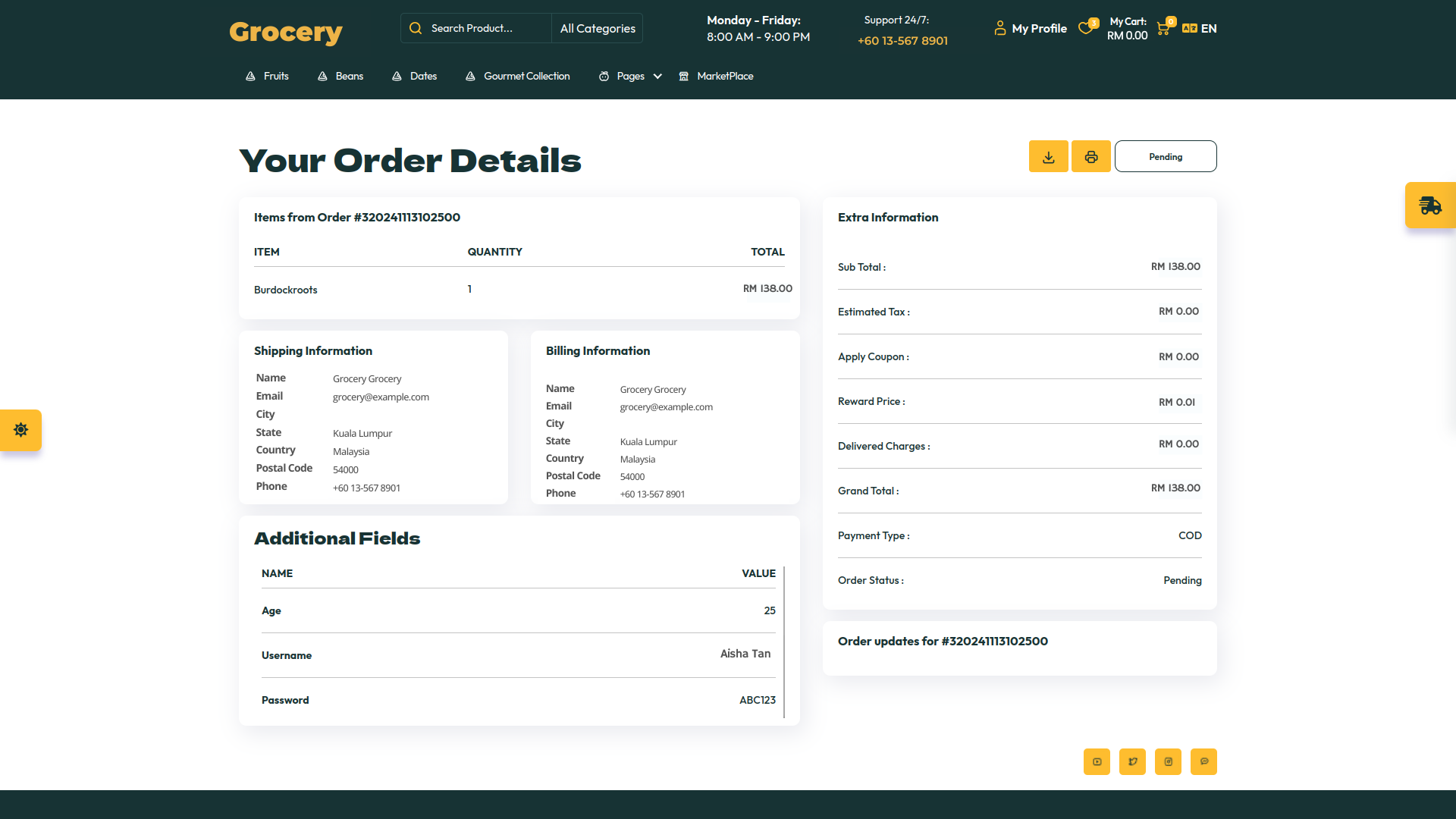
Task: Expand the Pages menu chevron
Action: [x=657, y=77]
